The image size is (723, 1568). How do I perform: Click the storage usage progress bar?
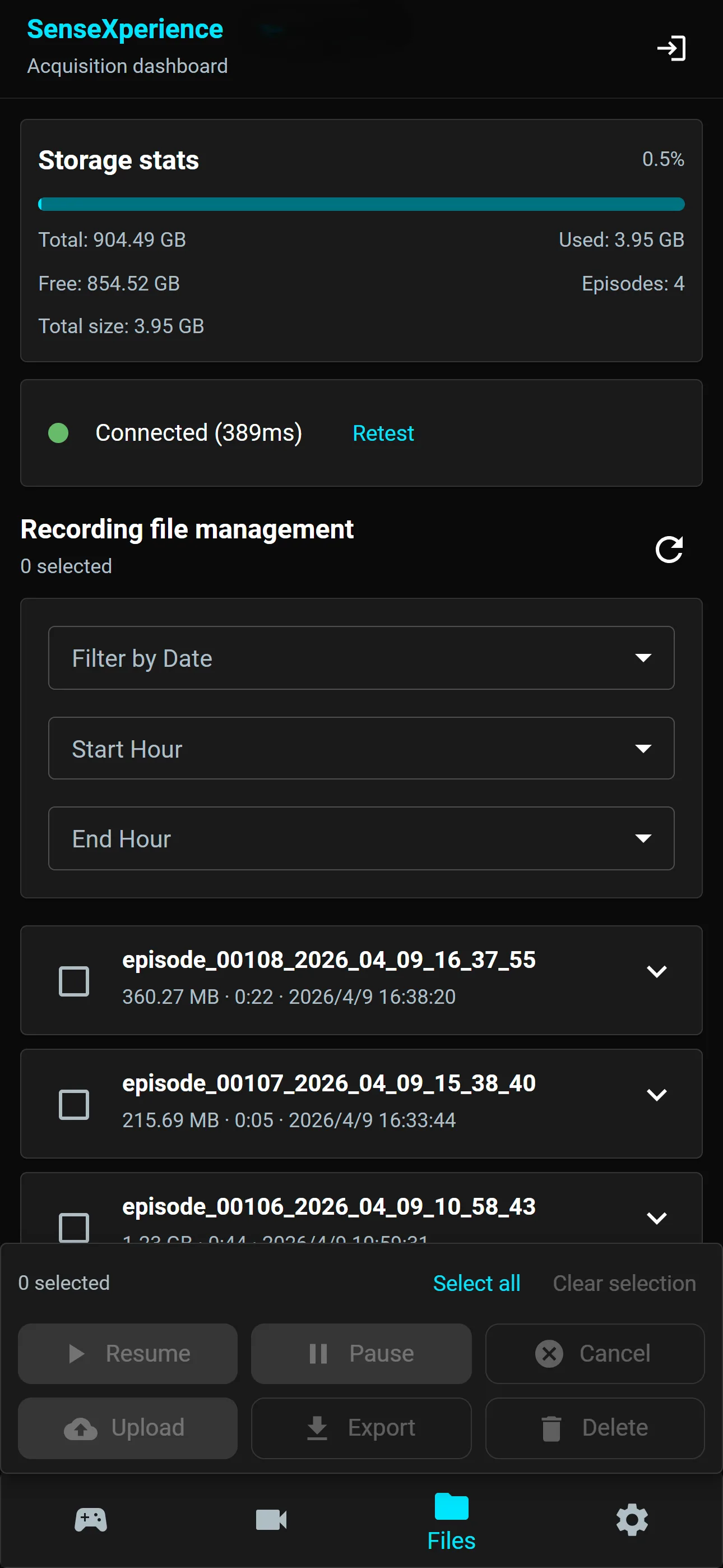(x=361, y=205)
